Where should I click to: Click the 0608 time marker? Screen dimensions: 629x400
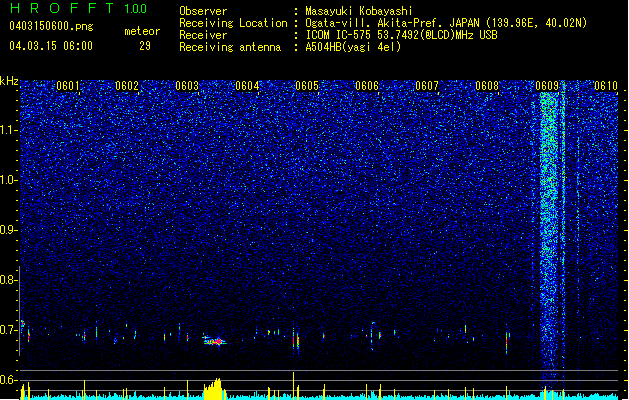487,86
